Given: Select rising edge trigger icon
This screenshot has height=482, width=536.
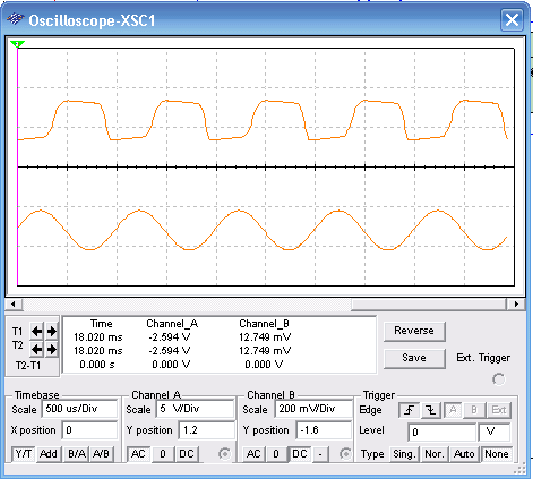Looking at the screenshot, I should (409, 410).
